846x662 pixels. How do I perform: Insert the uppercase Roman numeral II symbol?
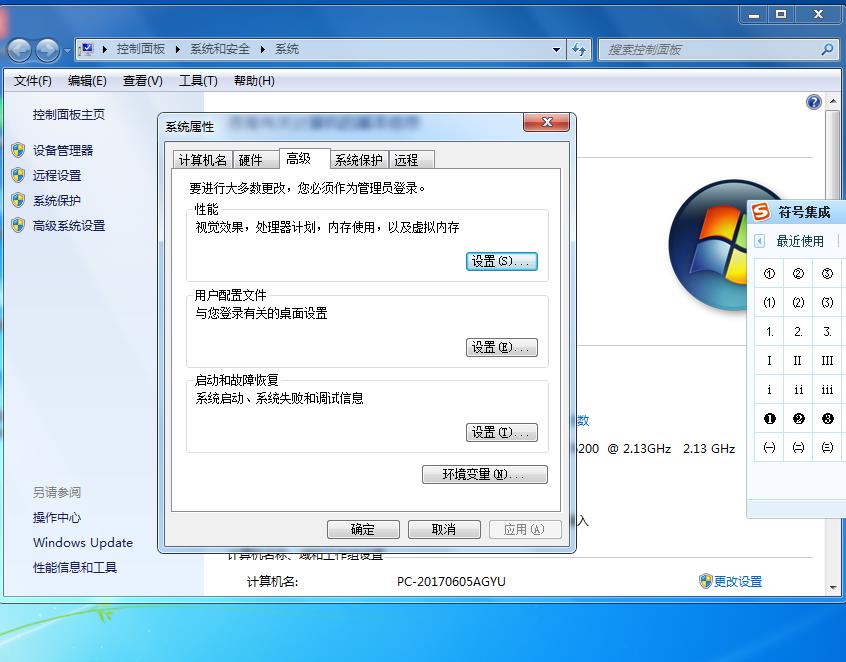click(x=799, y=360)
